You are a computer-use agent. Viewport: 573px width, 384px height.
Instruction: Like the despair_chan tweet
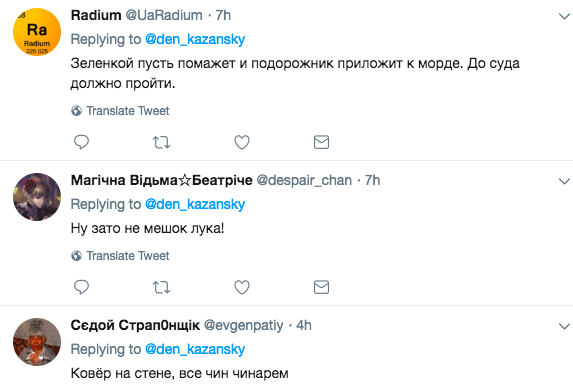coord(242,287)
